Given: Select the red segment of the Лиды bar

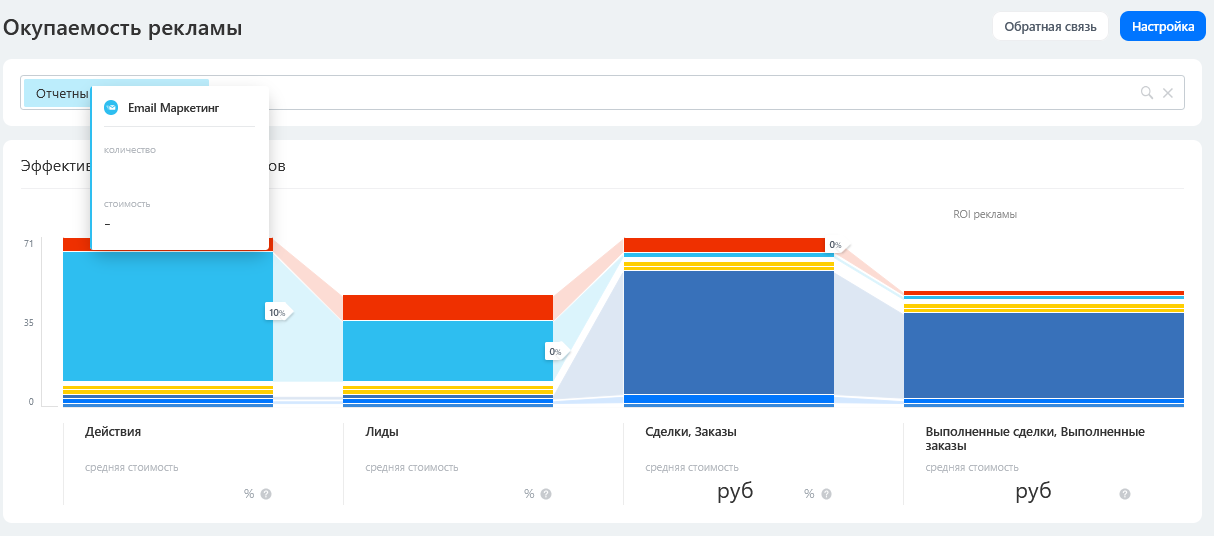Looking at the screenshot, I should [x=448, y=307].
